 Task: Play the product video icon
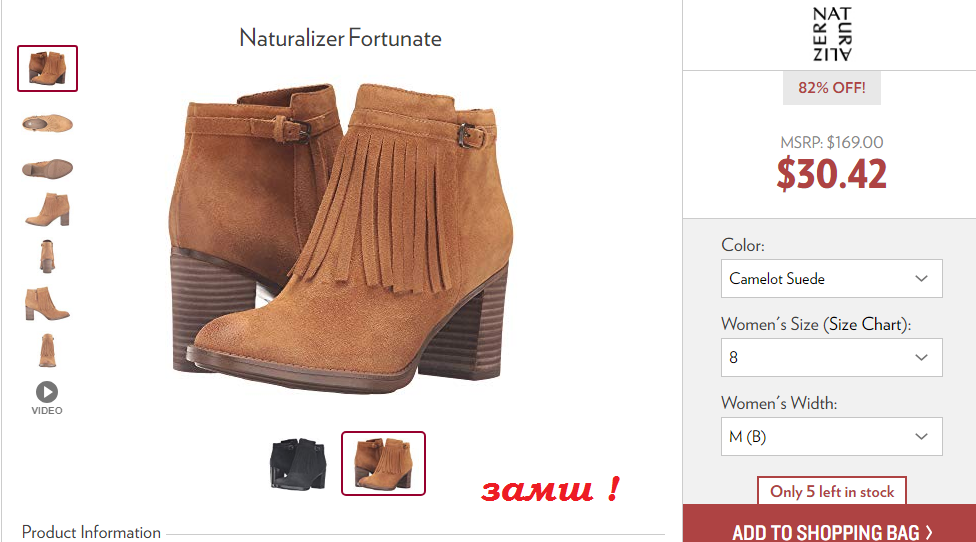click(47, 392)
